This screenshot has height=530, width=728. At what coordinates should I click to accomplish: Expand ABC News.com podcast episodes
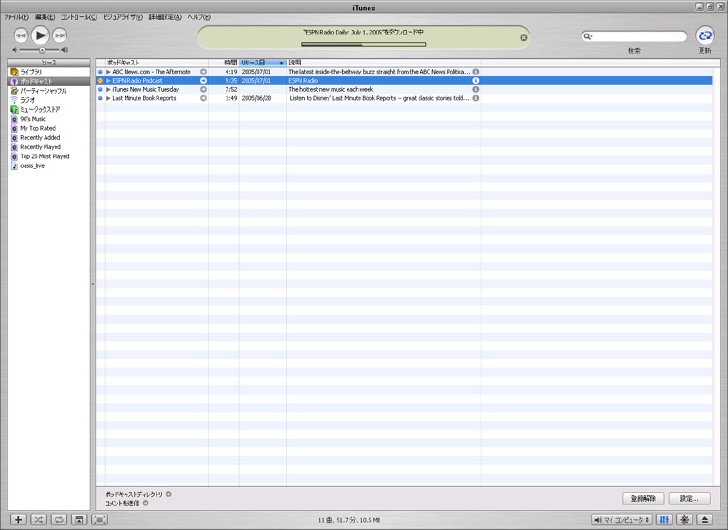click(108, 72)
